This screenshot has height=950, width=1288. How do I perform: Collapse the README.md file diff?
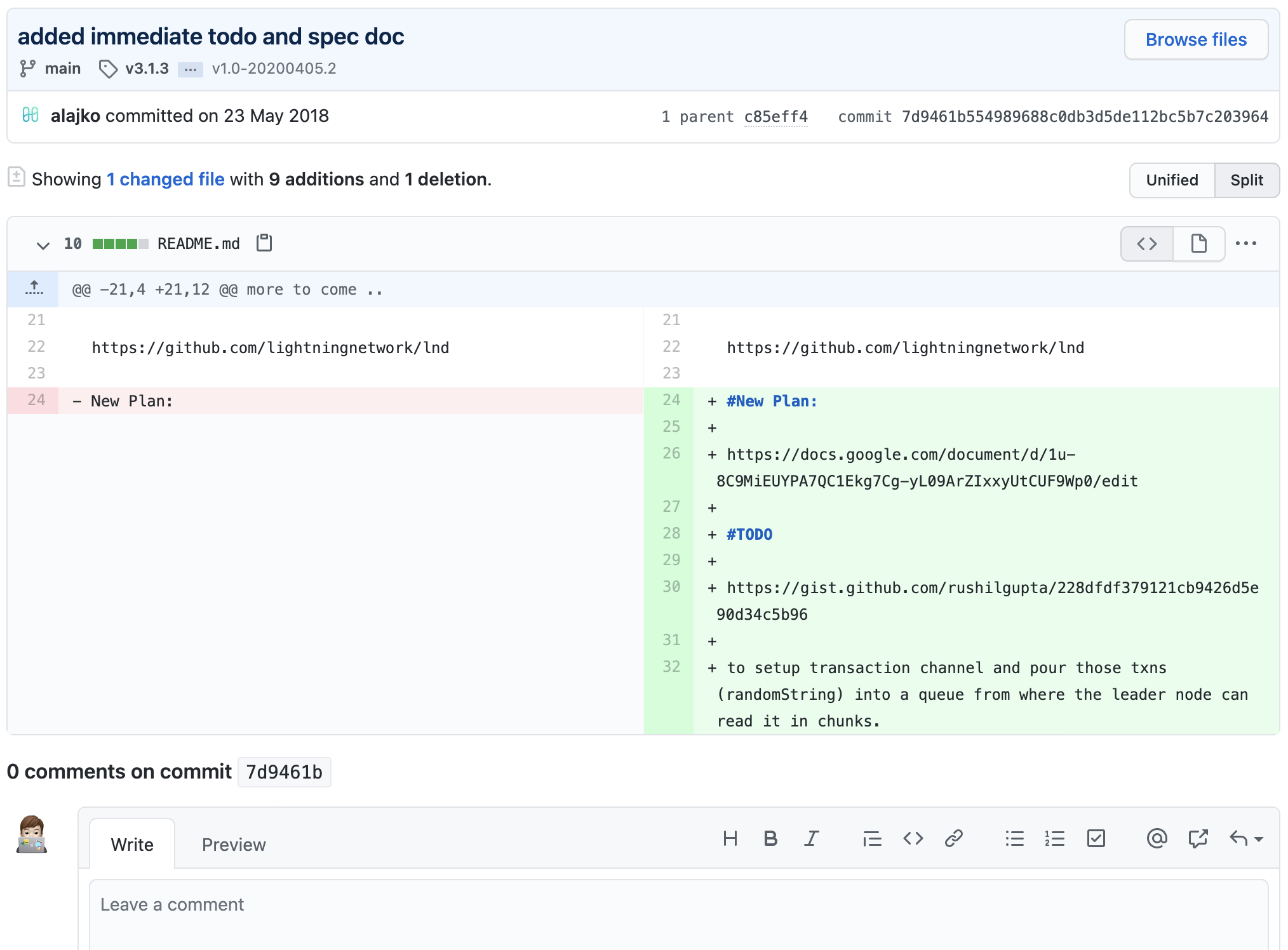(x=43, y=244)
